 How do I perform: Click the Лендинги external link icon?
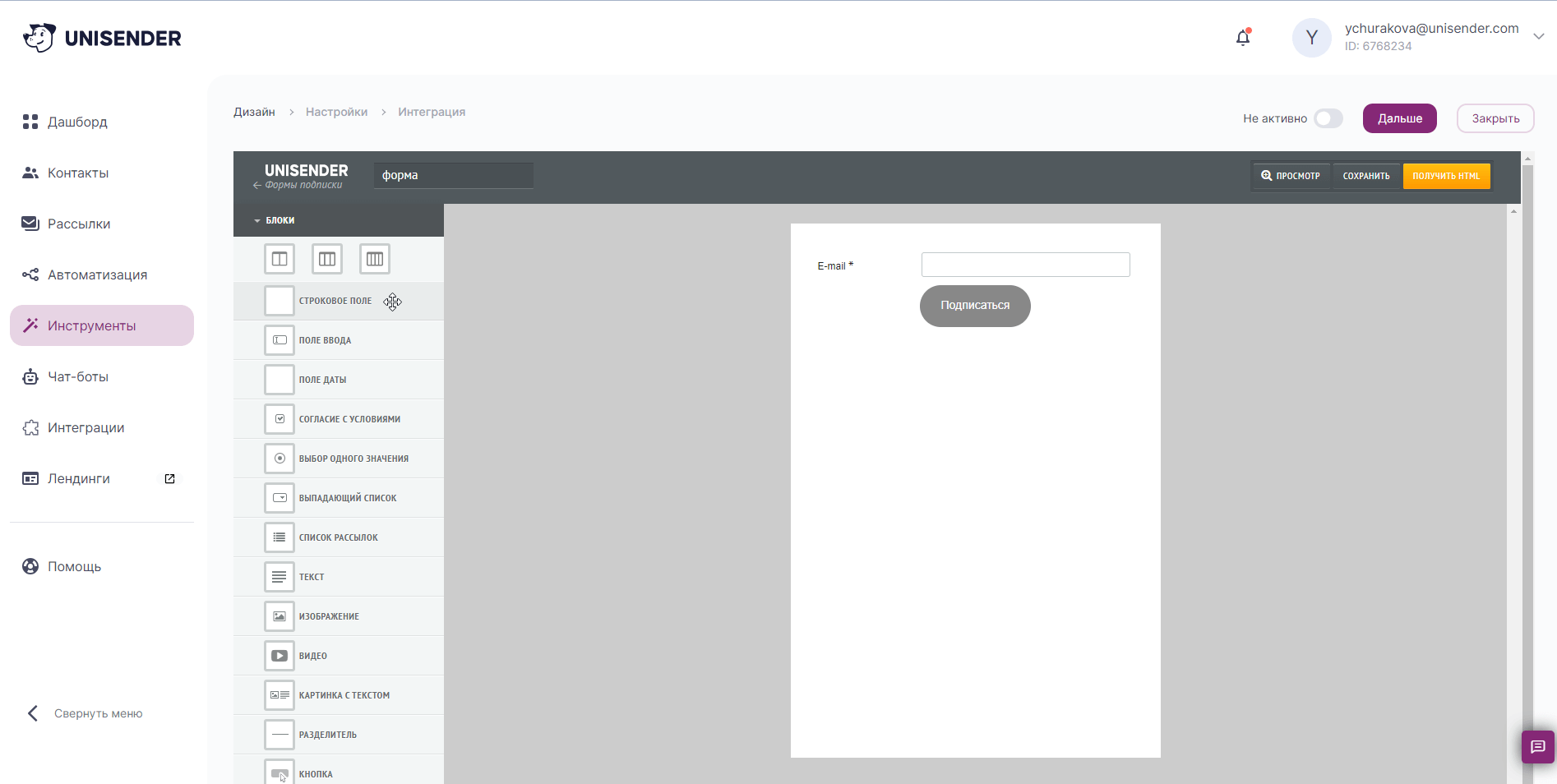point(170,478)
